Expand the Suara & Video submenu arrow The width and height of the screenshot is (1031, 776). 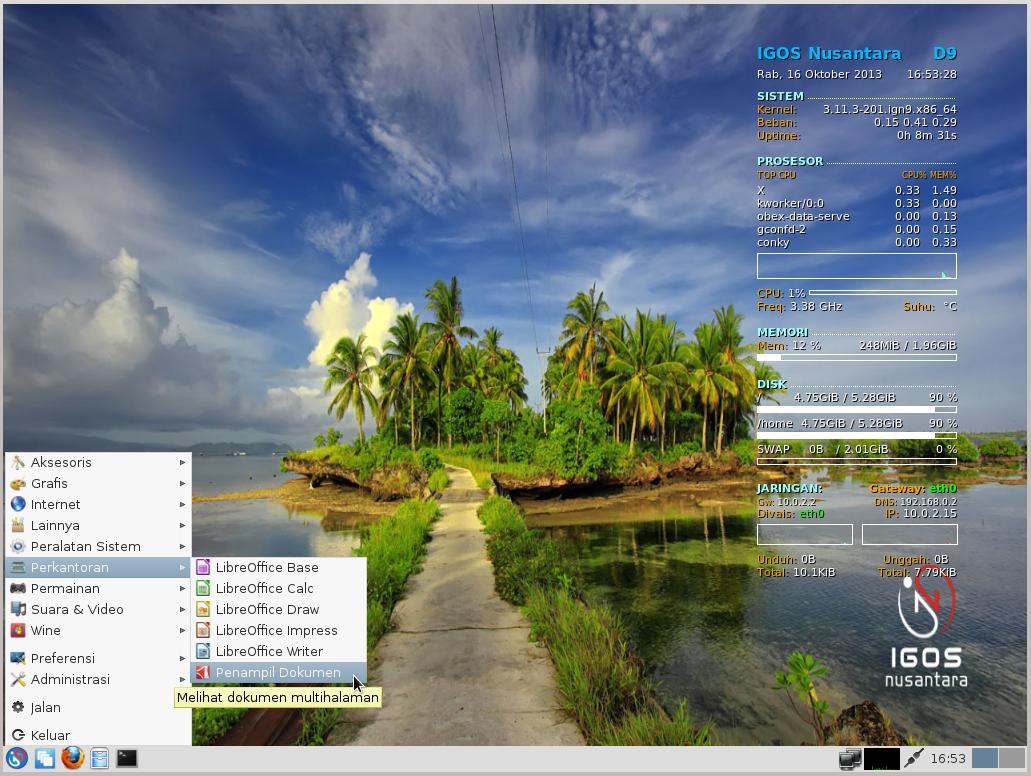point(183,609)
